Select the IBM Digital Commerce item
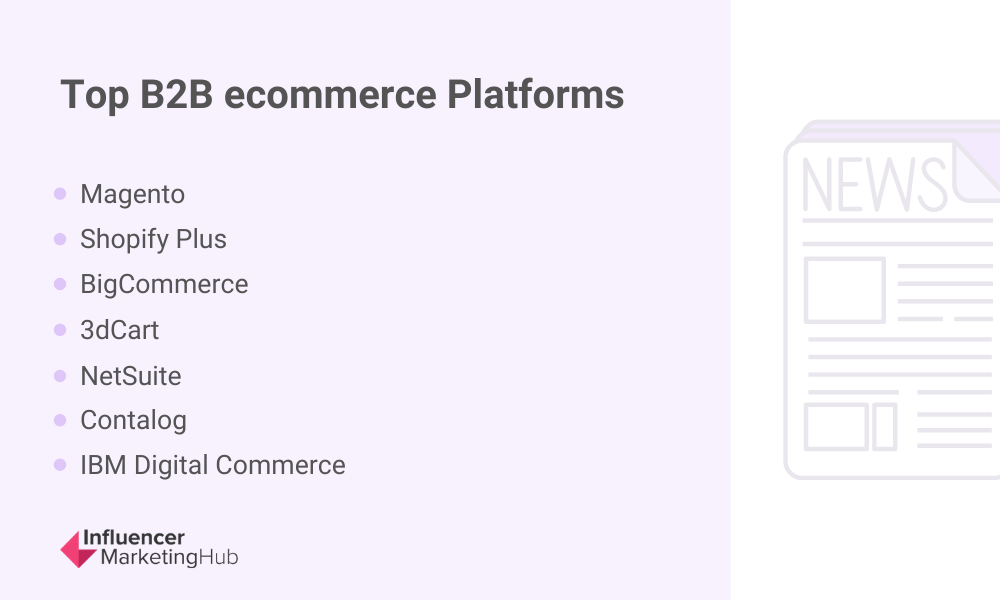This screenshot has width=1000, height=600. pos(212,465)
